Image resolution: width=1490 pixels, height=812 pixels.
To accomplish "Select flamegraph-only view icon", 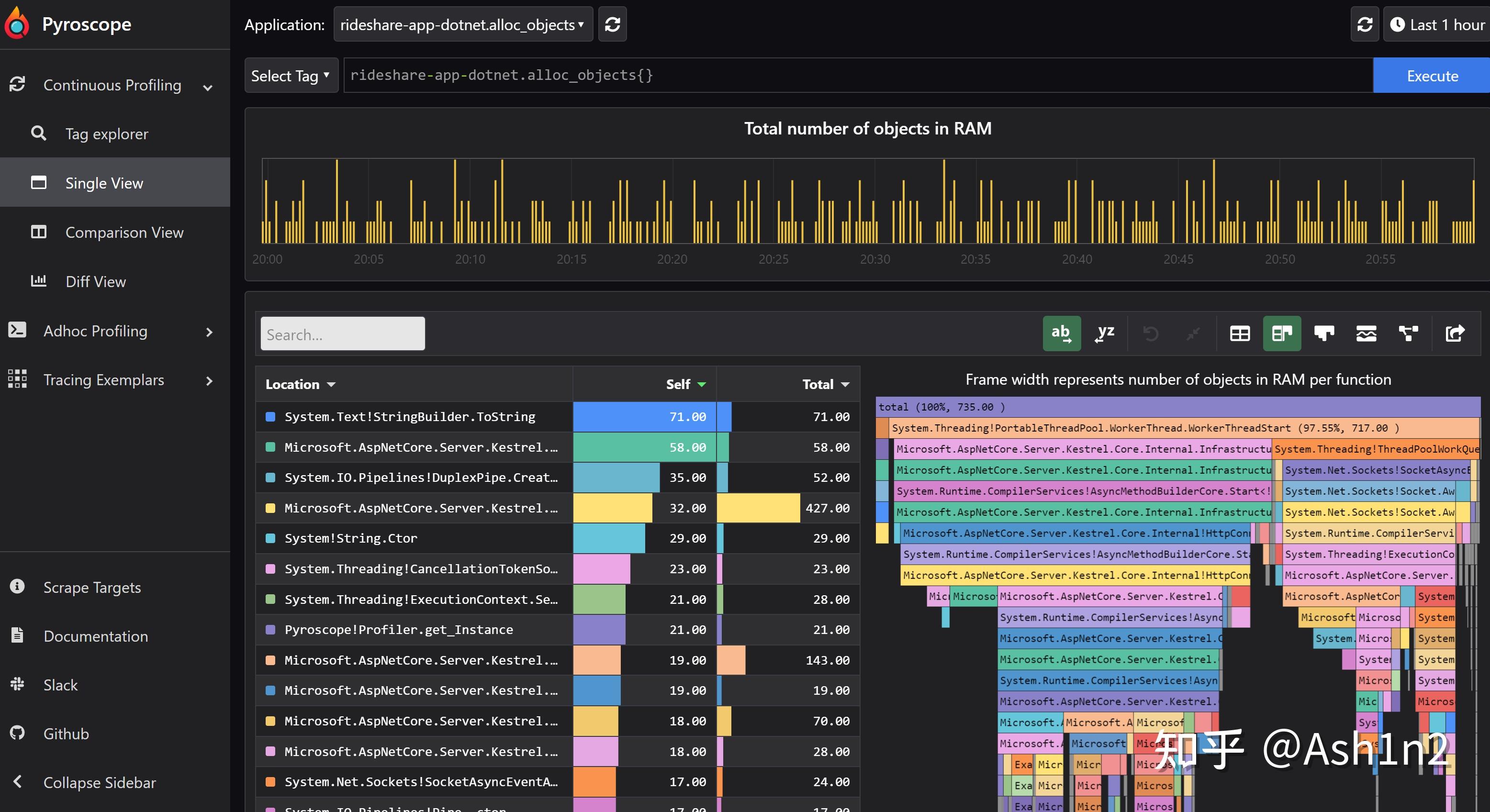I will point(1324,334).
